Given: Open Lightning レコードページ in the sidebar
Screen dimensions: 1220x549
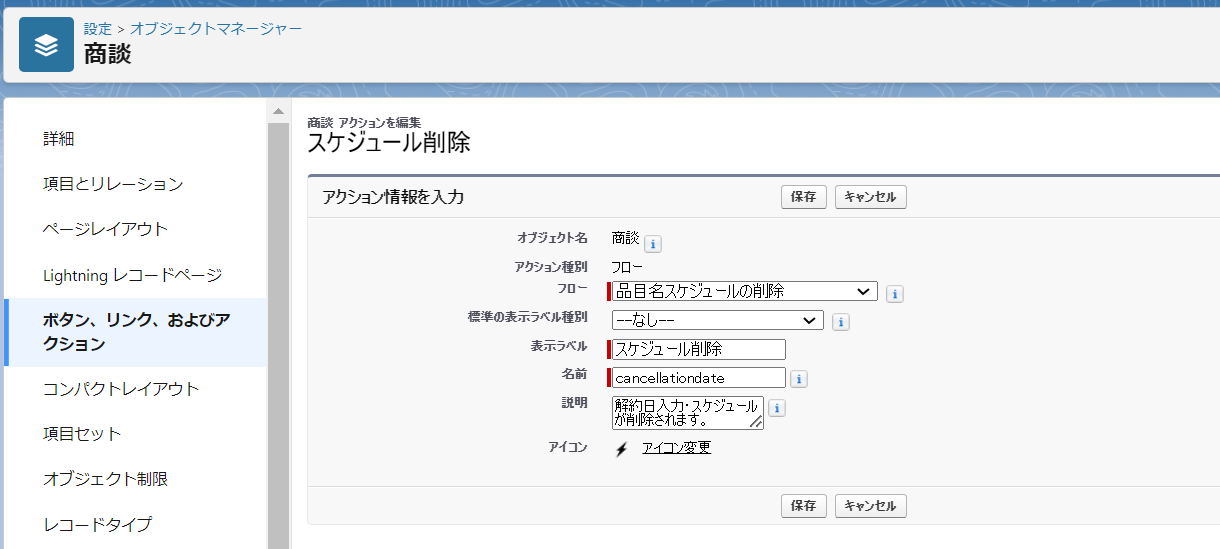Looking at the screenshot, I should point(132,275).
